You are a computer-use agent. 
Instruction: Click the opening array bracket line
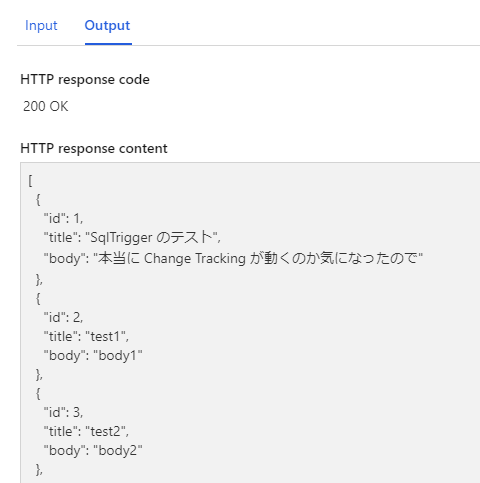(x=30, y=181)
